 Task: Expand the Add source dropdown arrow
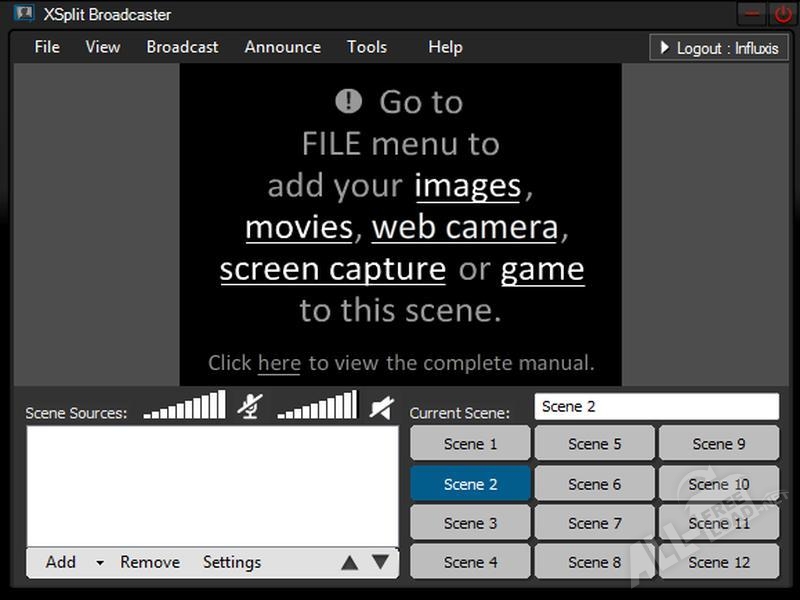pos(99,563)
